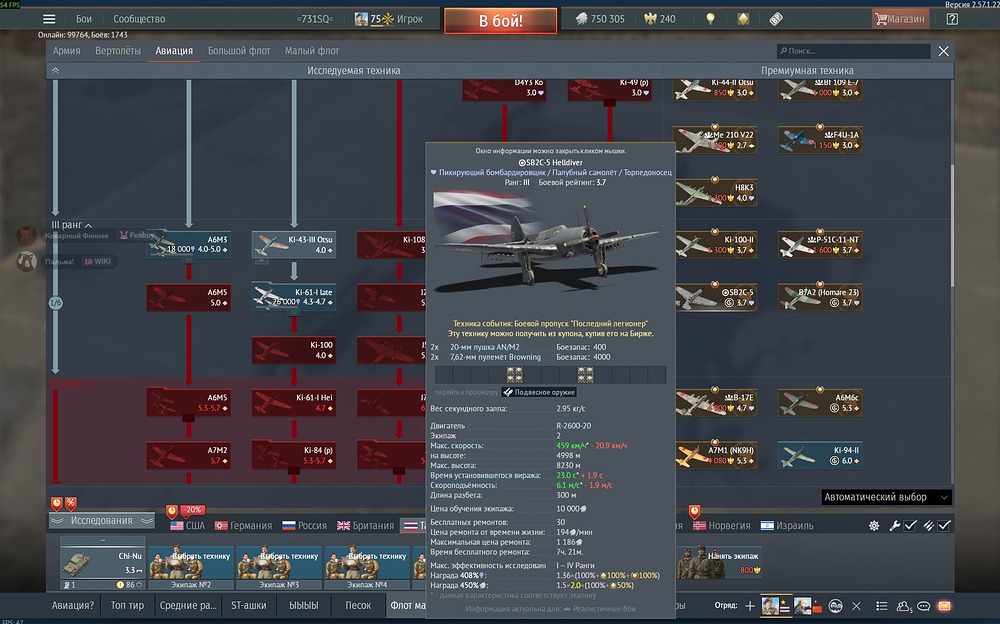Open the mail envelope icon
This screenshot has height=624, width=1000.
pos(945,605)
